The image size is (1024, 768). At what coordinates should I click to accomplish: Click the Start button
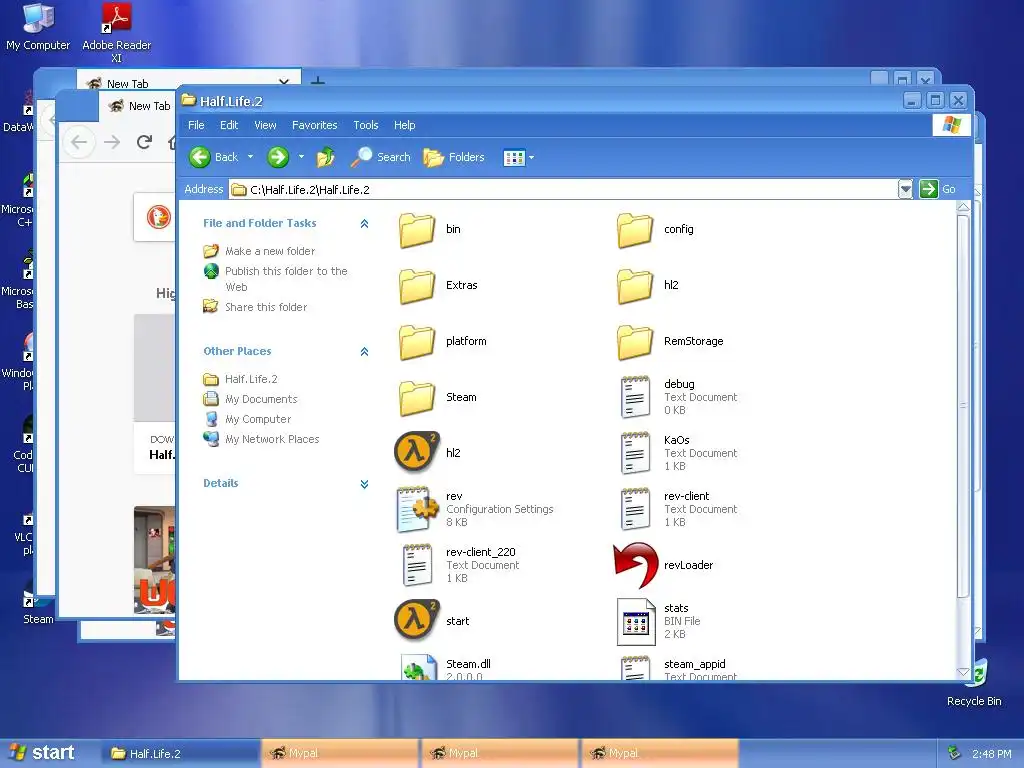pos(42,753)
